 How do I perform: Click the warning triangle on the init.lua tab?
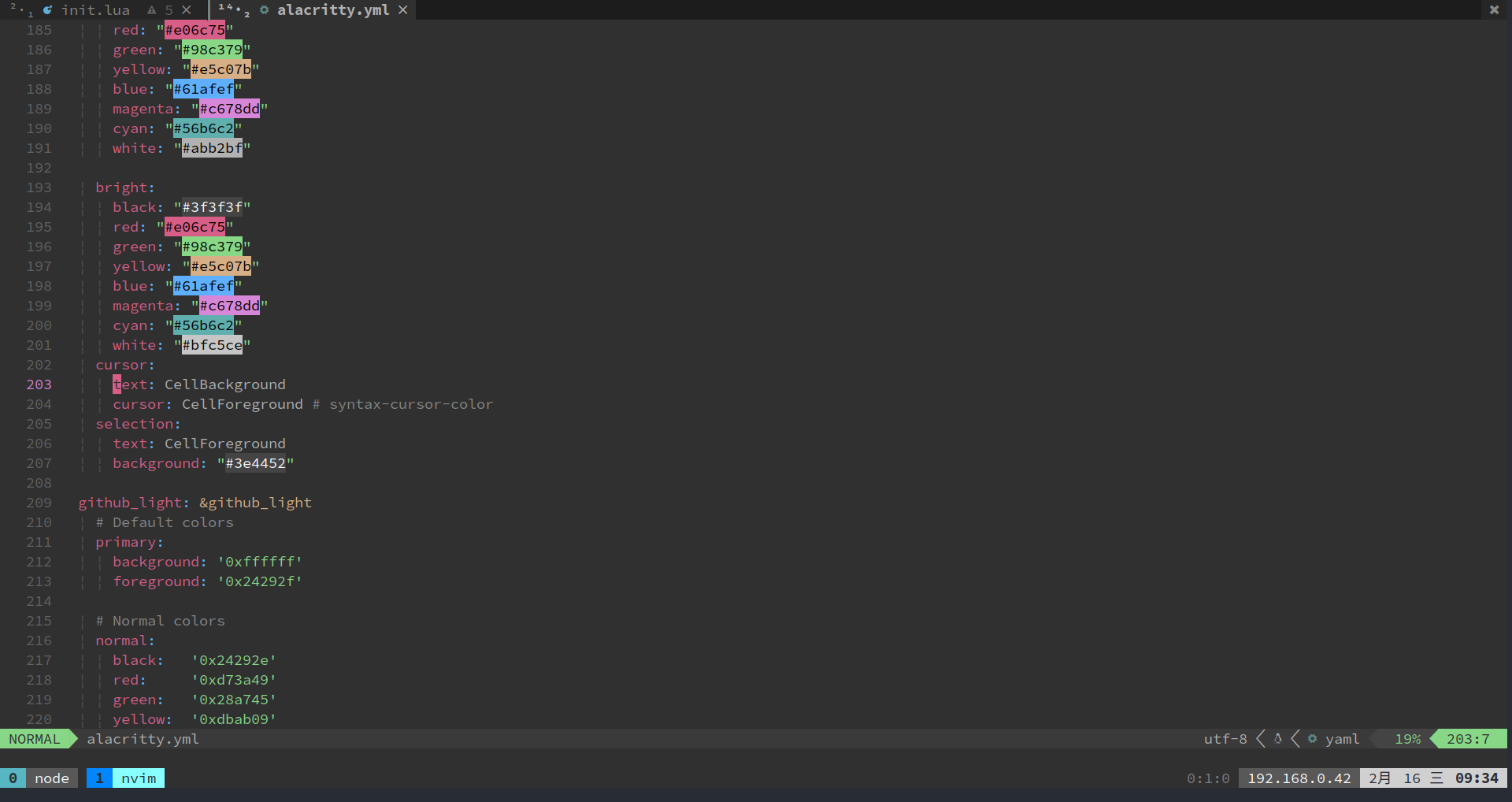tap(151, 10)
